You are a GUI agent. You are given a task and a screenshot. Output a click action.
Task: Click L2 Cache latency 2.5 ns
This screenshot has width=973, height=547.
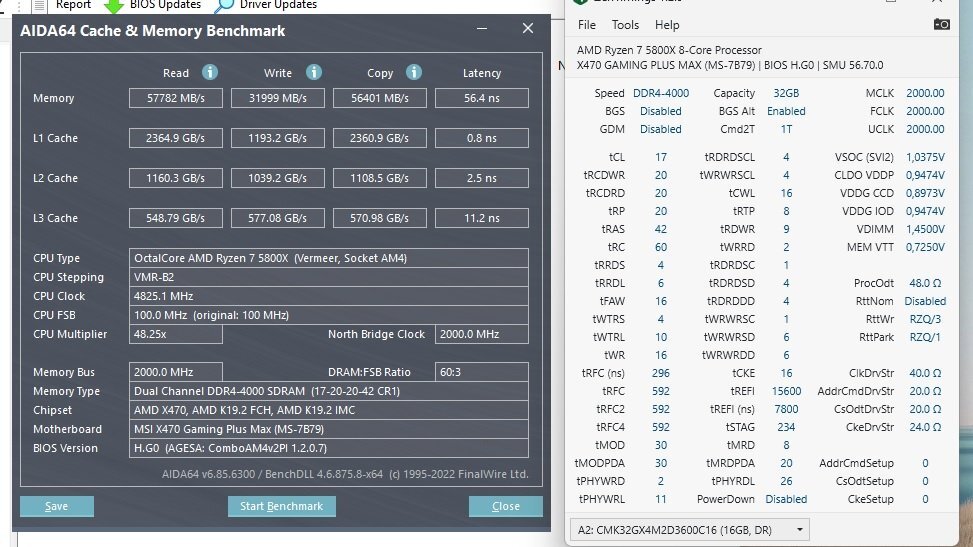[482, 178]
